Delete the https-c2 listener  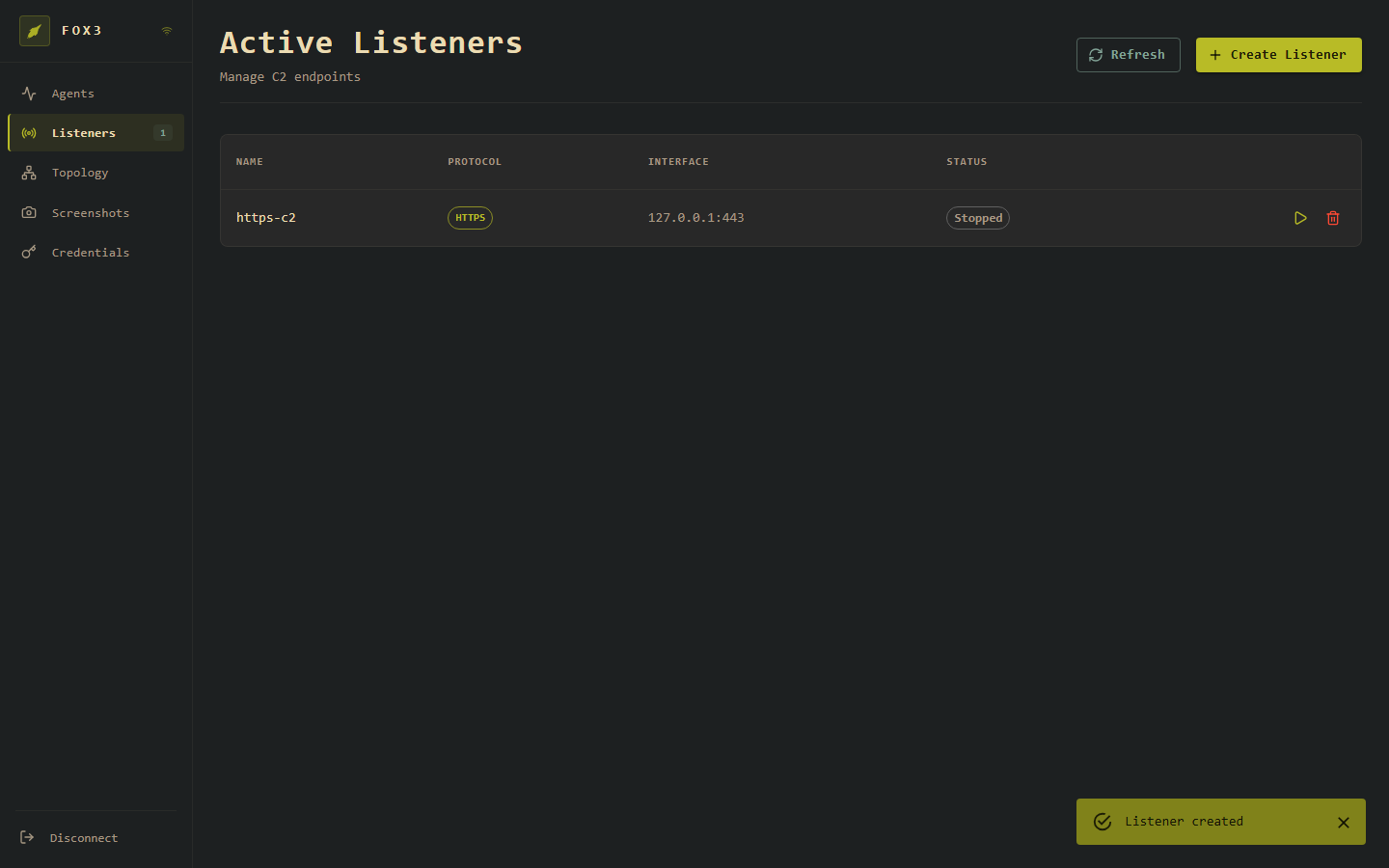pyautogui.click(x=1333, y=218)
